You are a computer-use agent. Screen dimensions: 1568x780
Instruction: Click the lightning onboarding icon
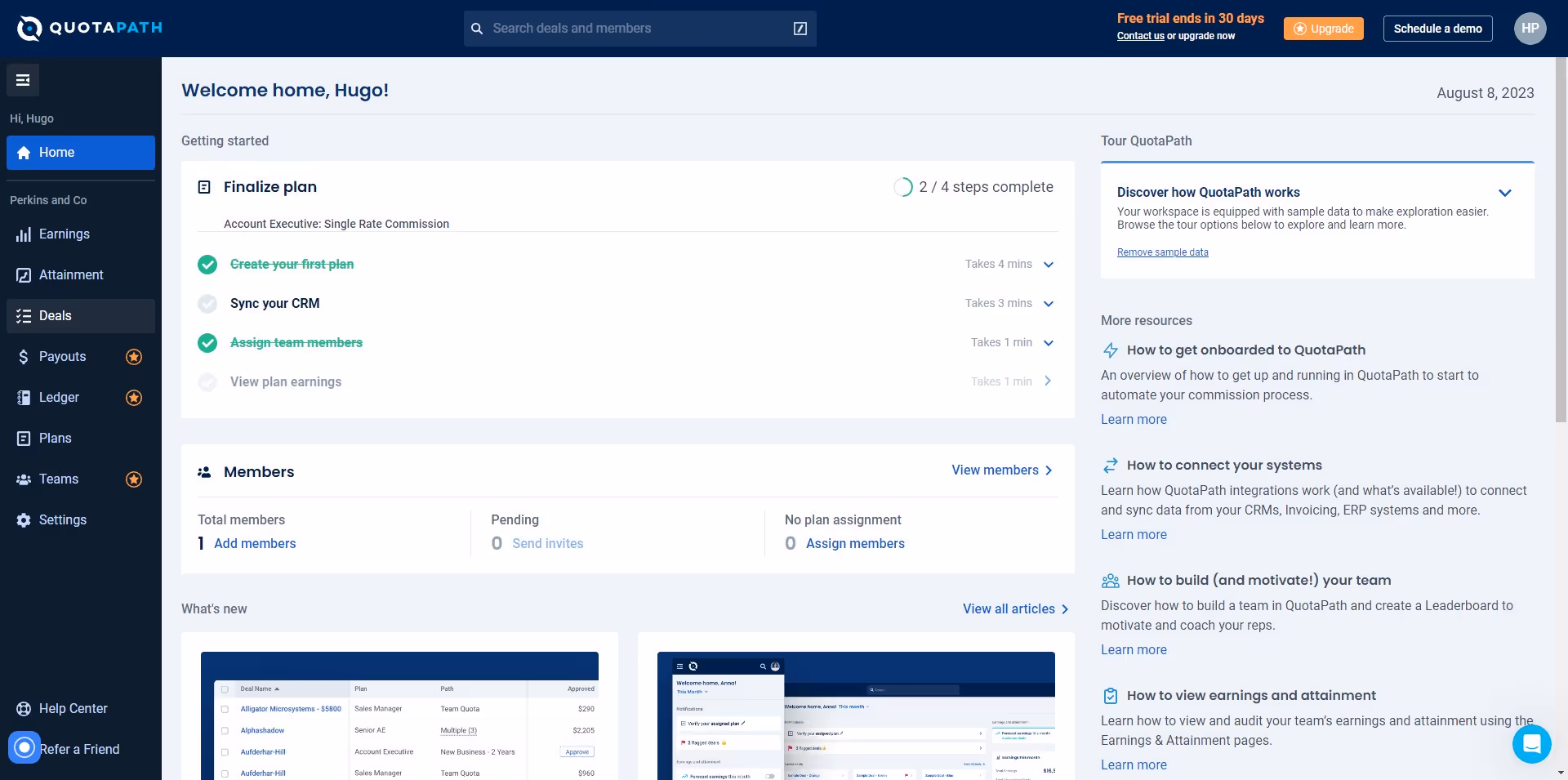pos(1111,350)
